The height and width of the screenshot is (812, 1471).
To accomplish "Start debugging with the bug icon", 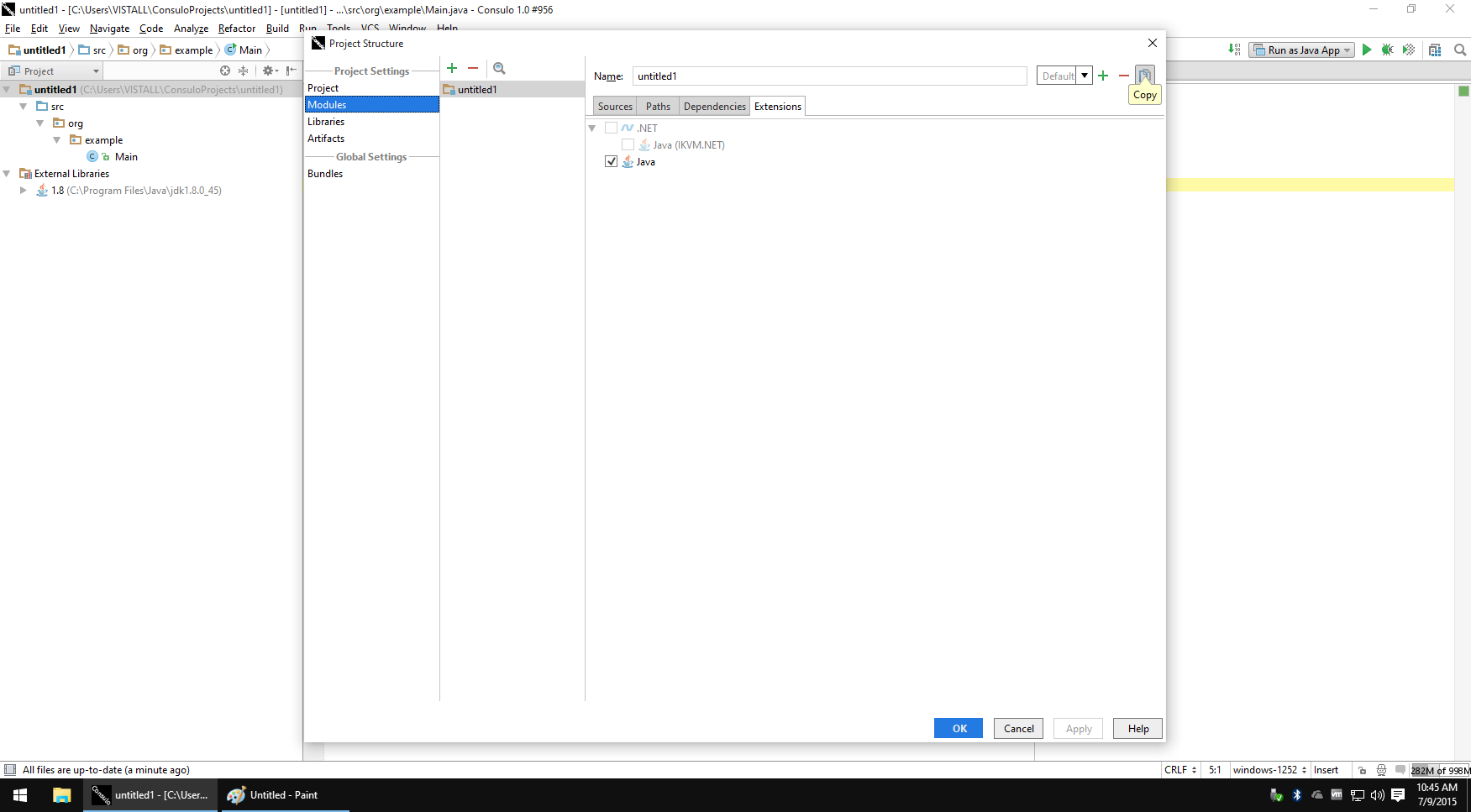I will click(x=1388, y=50).
